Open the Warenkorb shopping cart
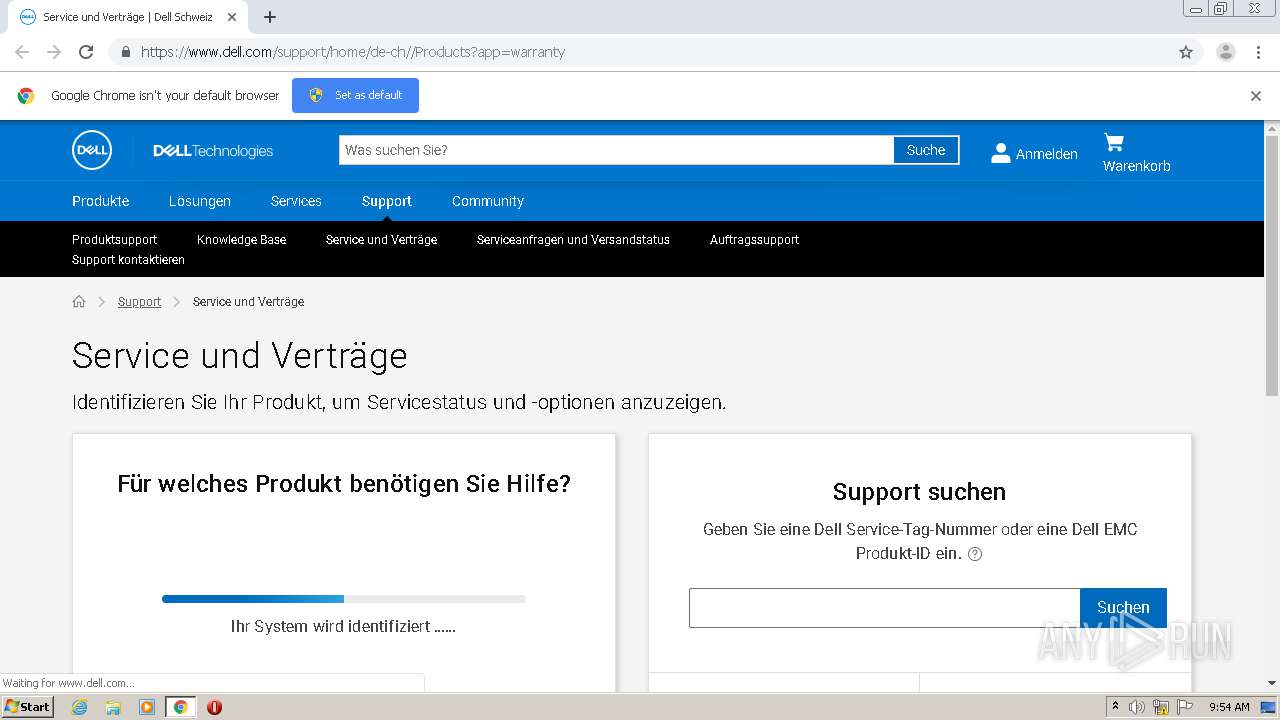 (x=1136, y=153)
